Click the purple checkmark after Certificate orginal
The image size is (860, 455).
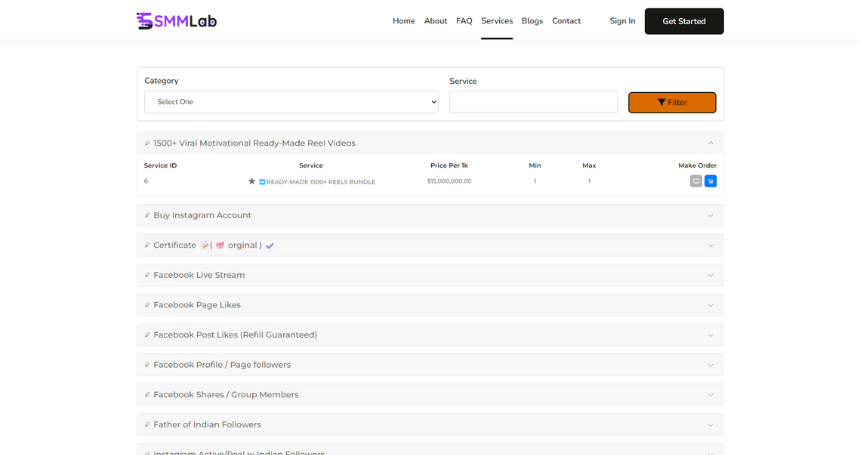[x=269, y=246]
